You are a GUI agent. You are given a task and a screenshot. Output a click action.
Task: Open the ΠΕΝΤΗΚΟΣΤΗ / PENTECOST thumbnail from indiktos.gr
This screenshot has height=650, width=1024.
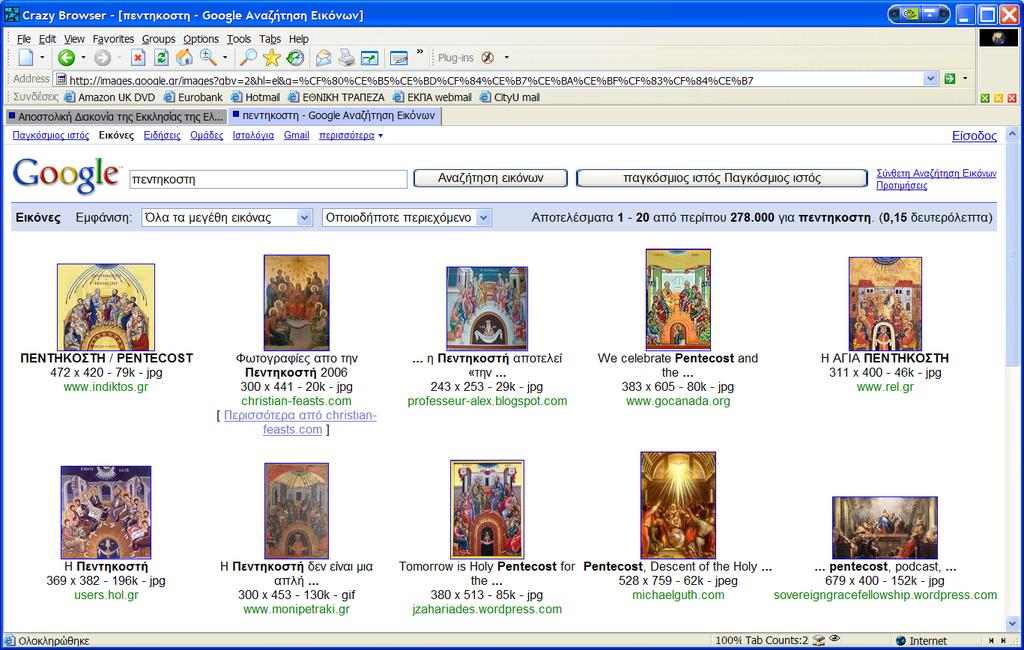pyautogui.click(x=106, y=307)
